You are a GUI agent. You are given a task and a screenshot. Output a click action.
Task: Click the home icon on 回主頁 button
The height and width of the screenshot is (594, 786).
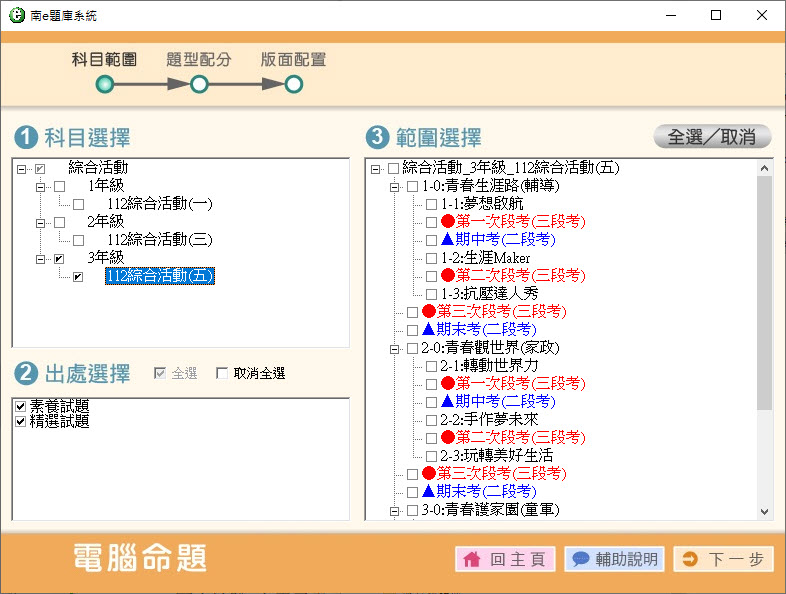[x=472, y=560]
